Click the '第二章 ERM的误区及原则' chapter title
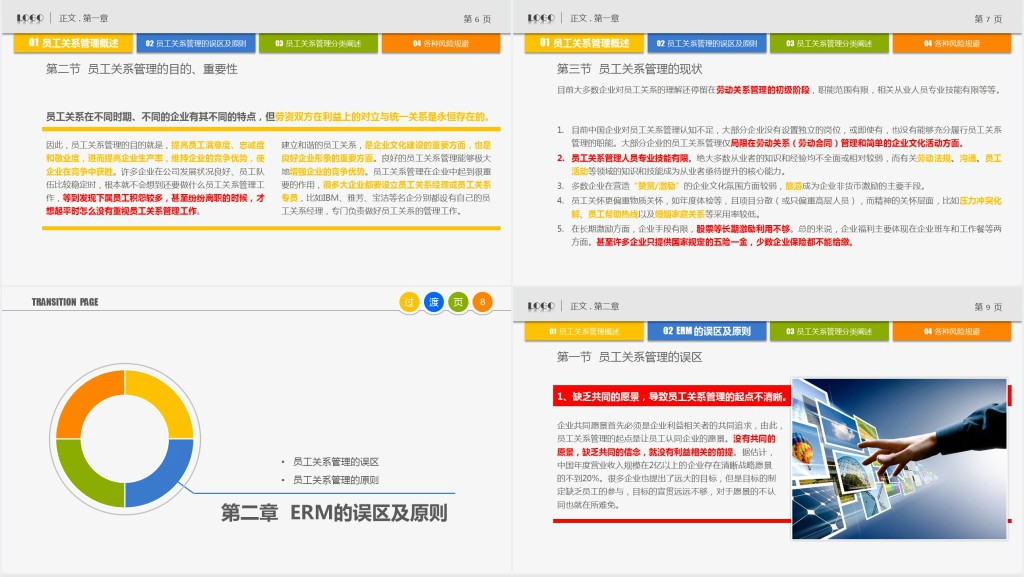The image size is (1024, 577). point(334,513)
